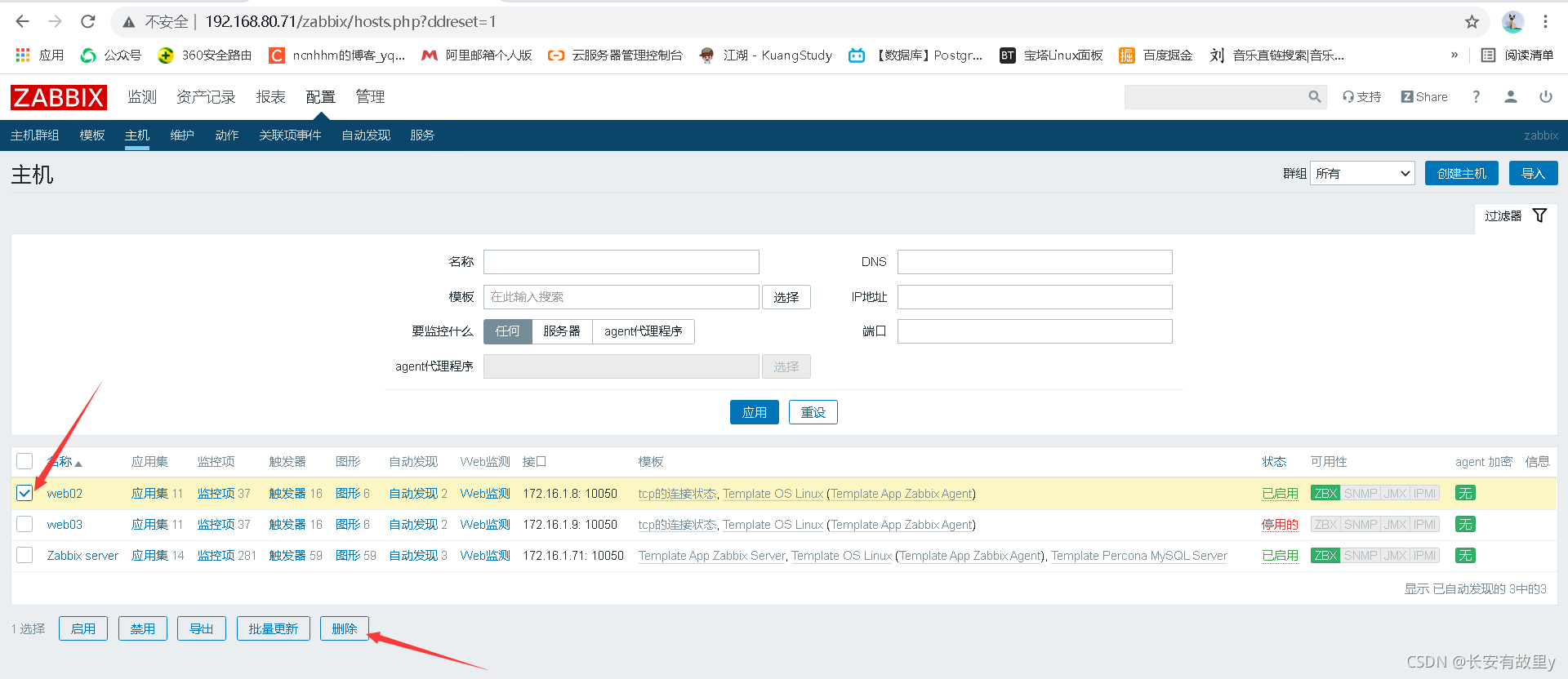
Task: Toggle web03 停用的 status
Action: pos(1280,525)
